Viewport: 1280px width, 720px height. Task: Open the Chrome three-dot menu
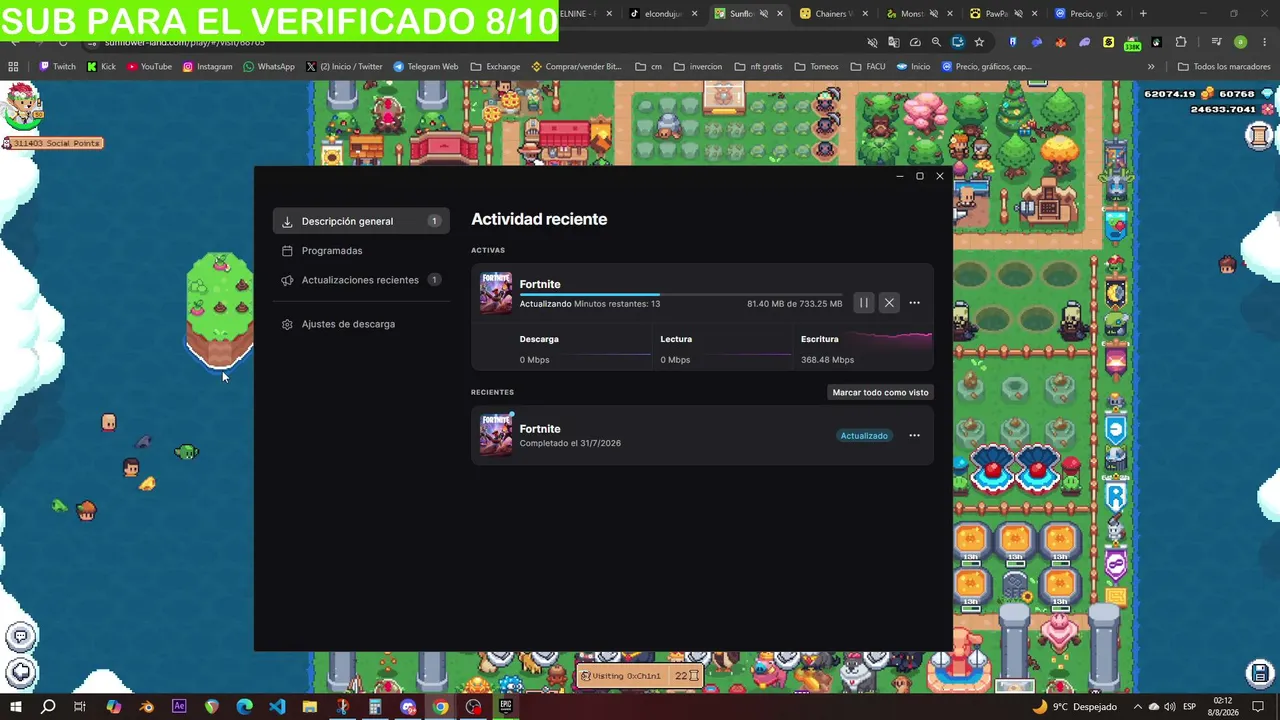point(1264,42)
